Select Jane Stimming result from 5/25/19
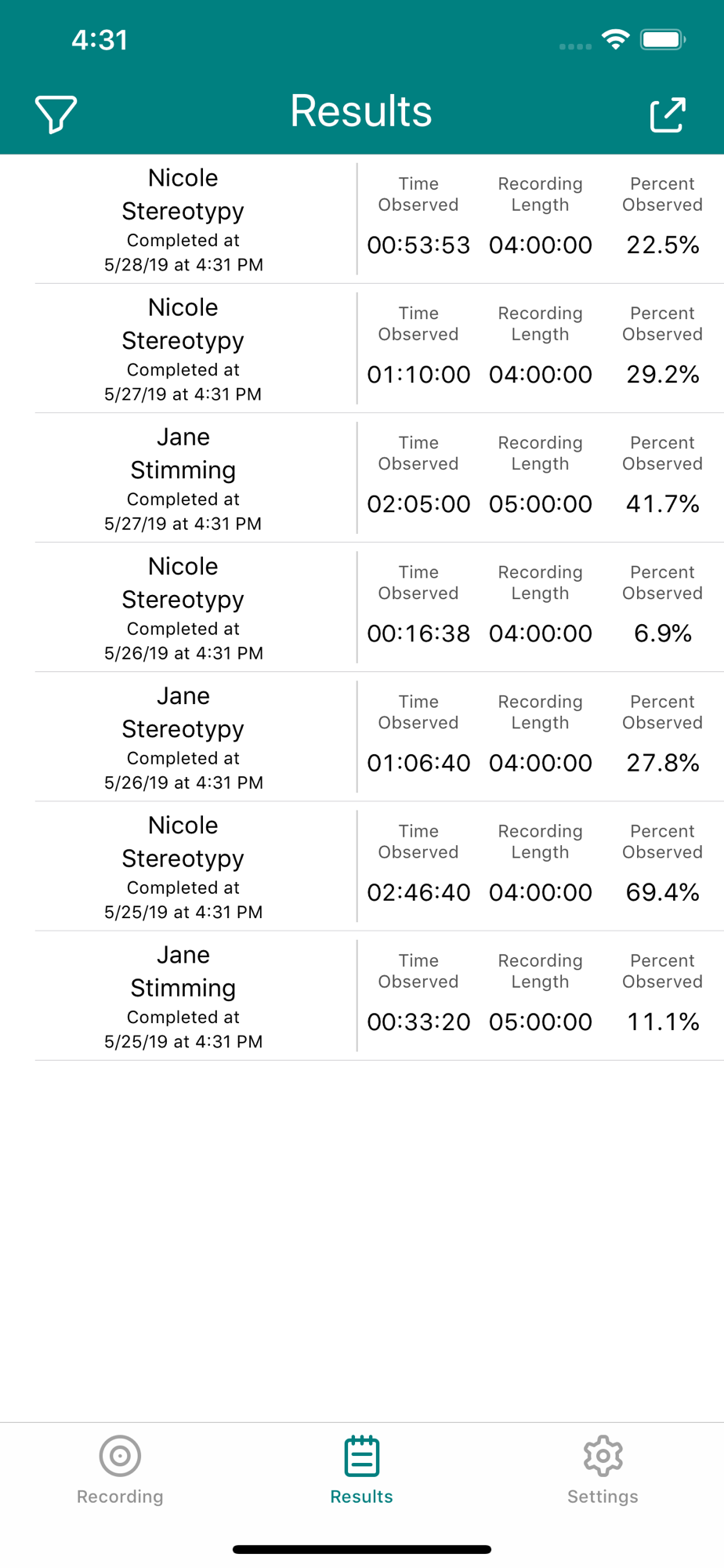 point(379,995)
